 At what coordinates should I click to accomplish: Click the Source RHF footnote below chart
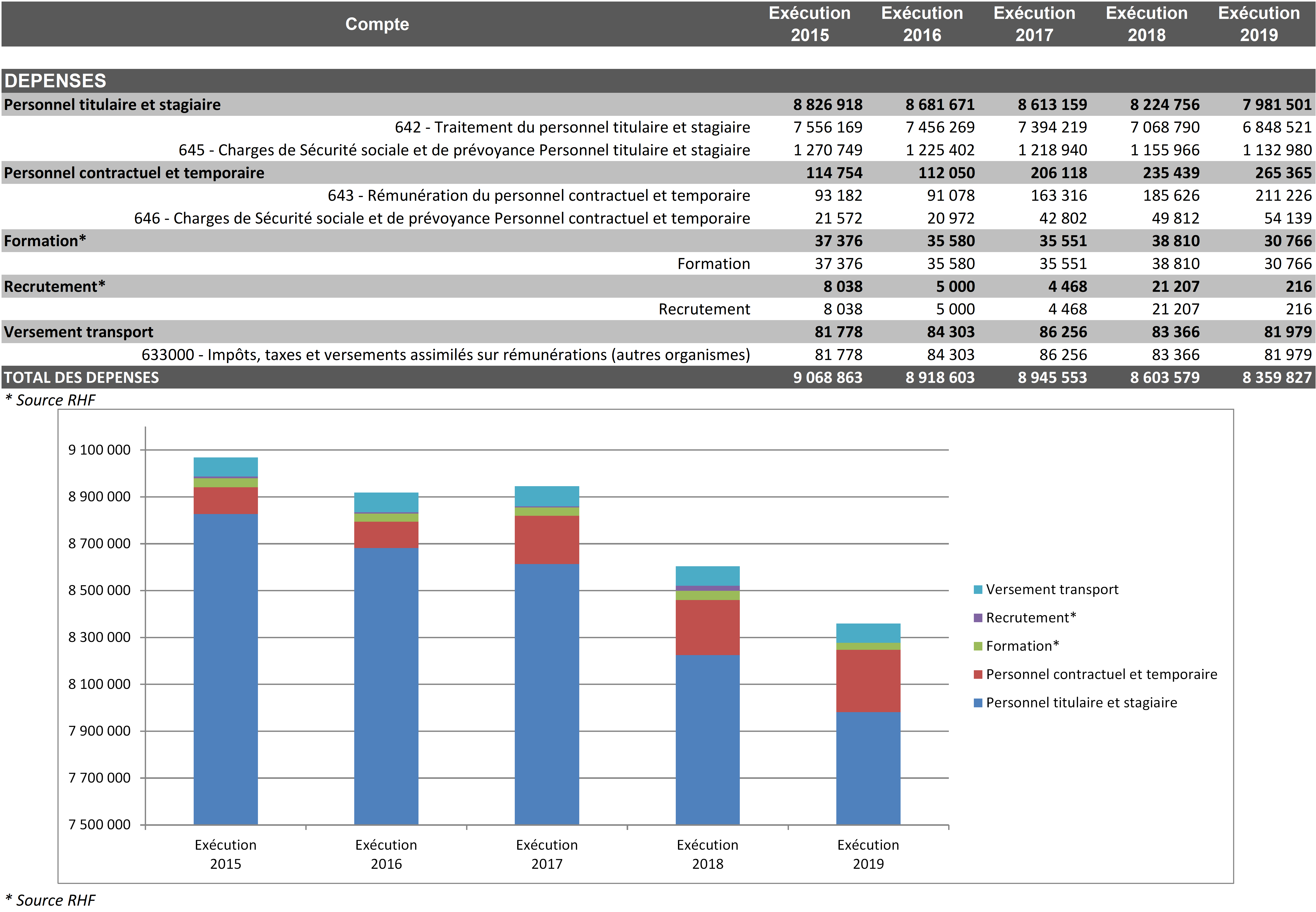50,900
